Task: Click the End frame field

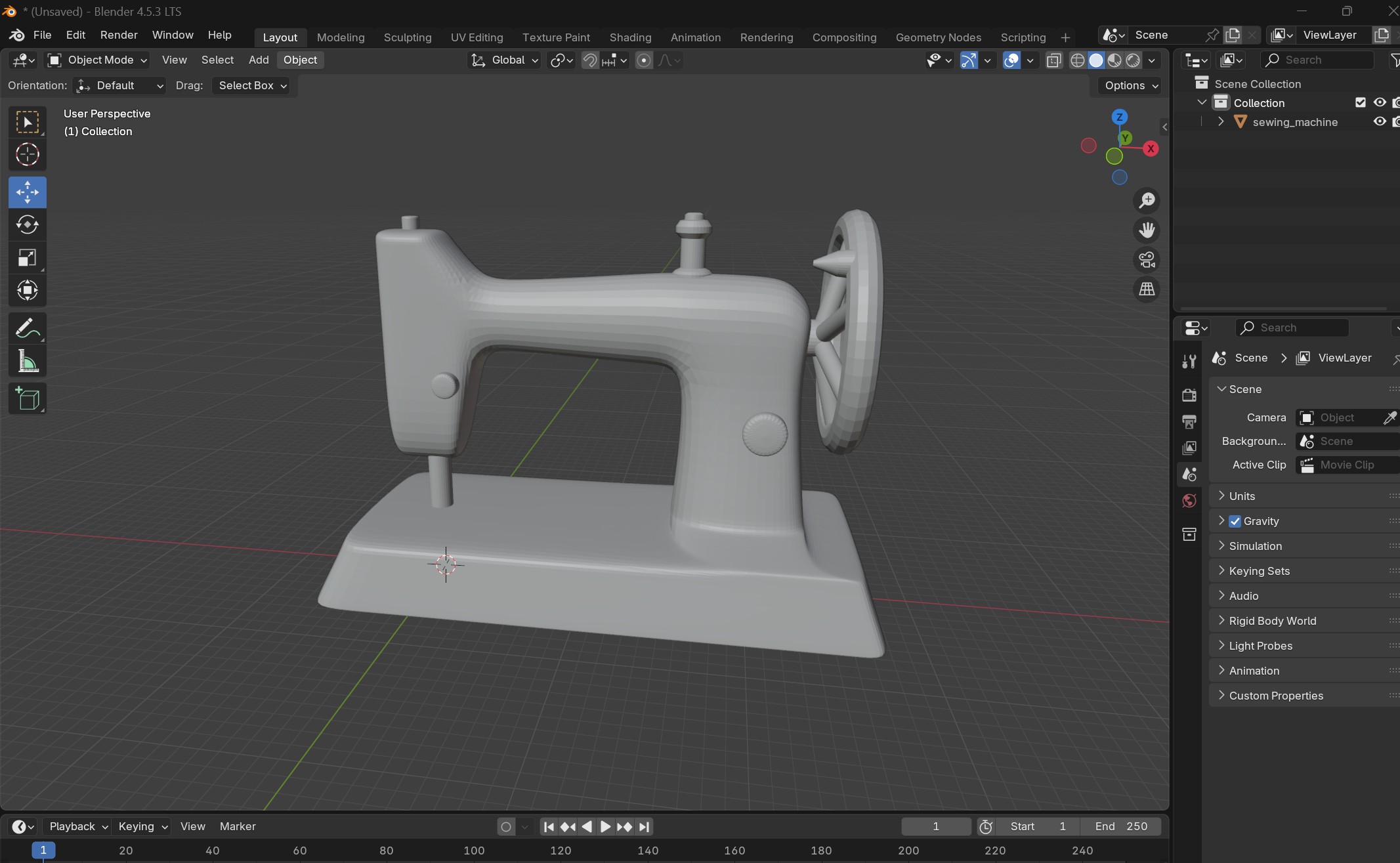Action: 1121,826
